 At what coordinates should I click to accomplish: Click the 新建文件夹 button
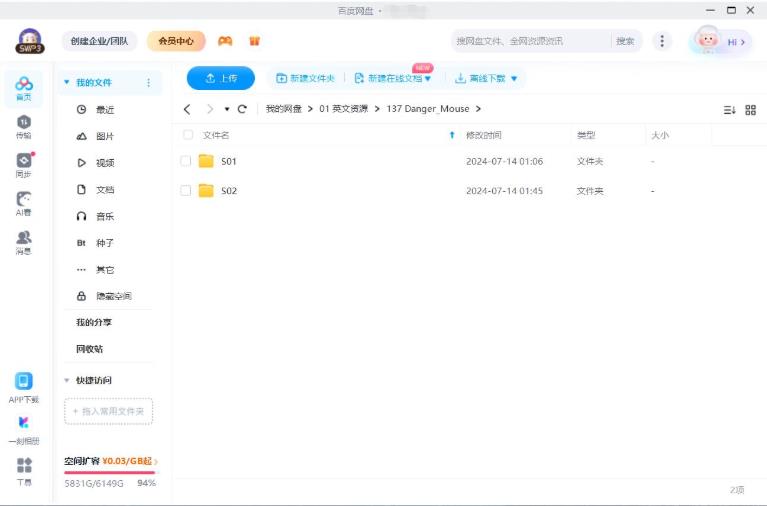305,78
